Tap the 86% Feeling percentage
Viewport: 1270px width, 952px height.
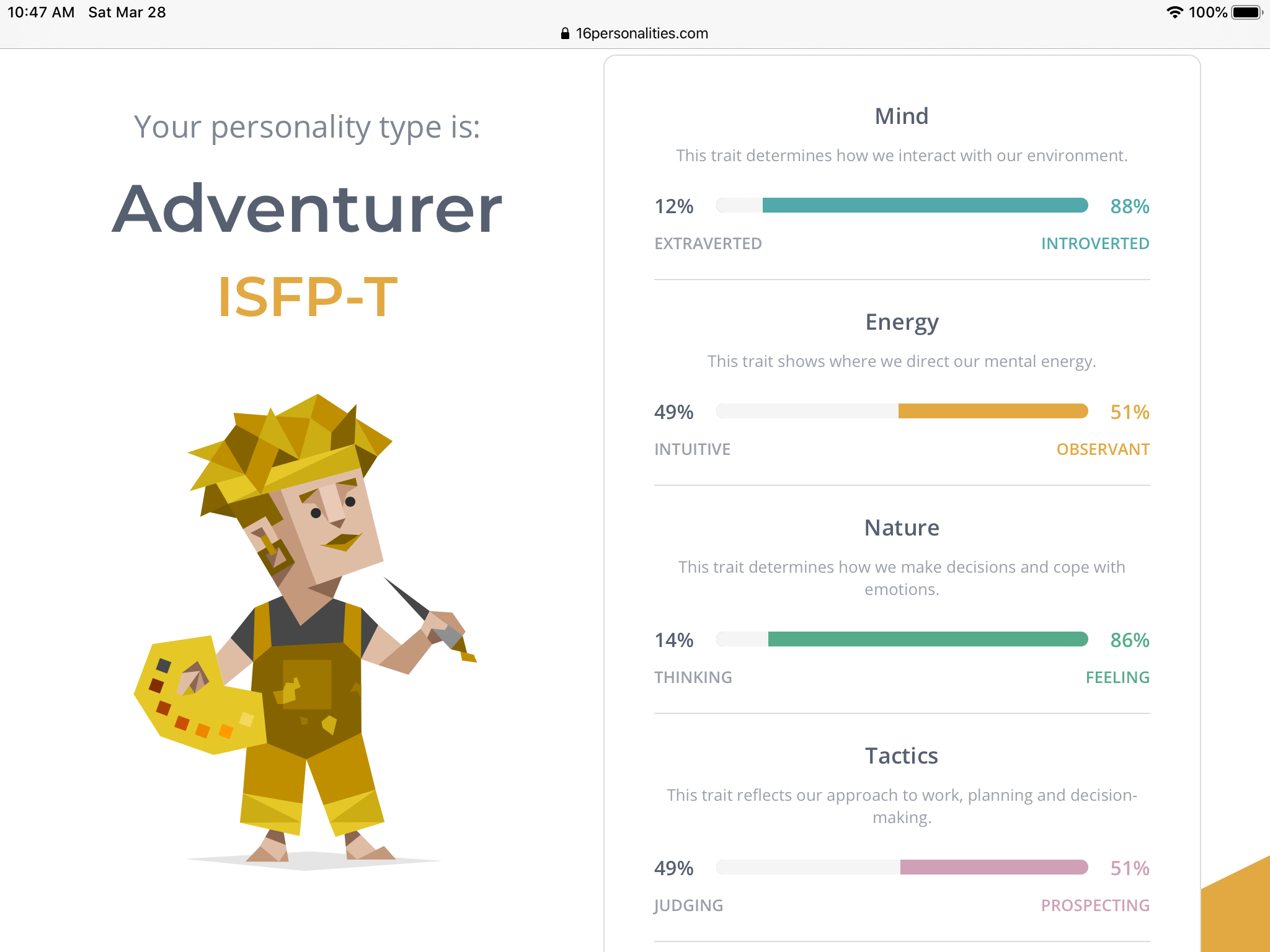pos(1130,640)
